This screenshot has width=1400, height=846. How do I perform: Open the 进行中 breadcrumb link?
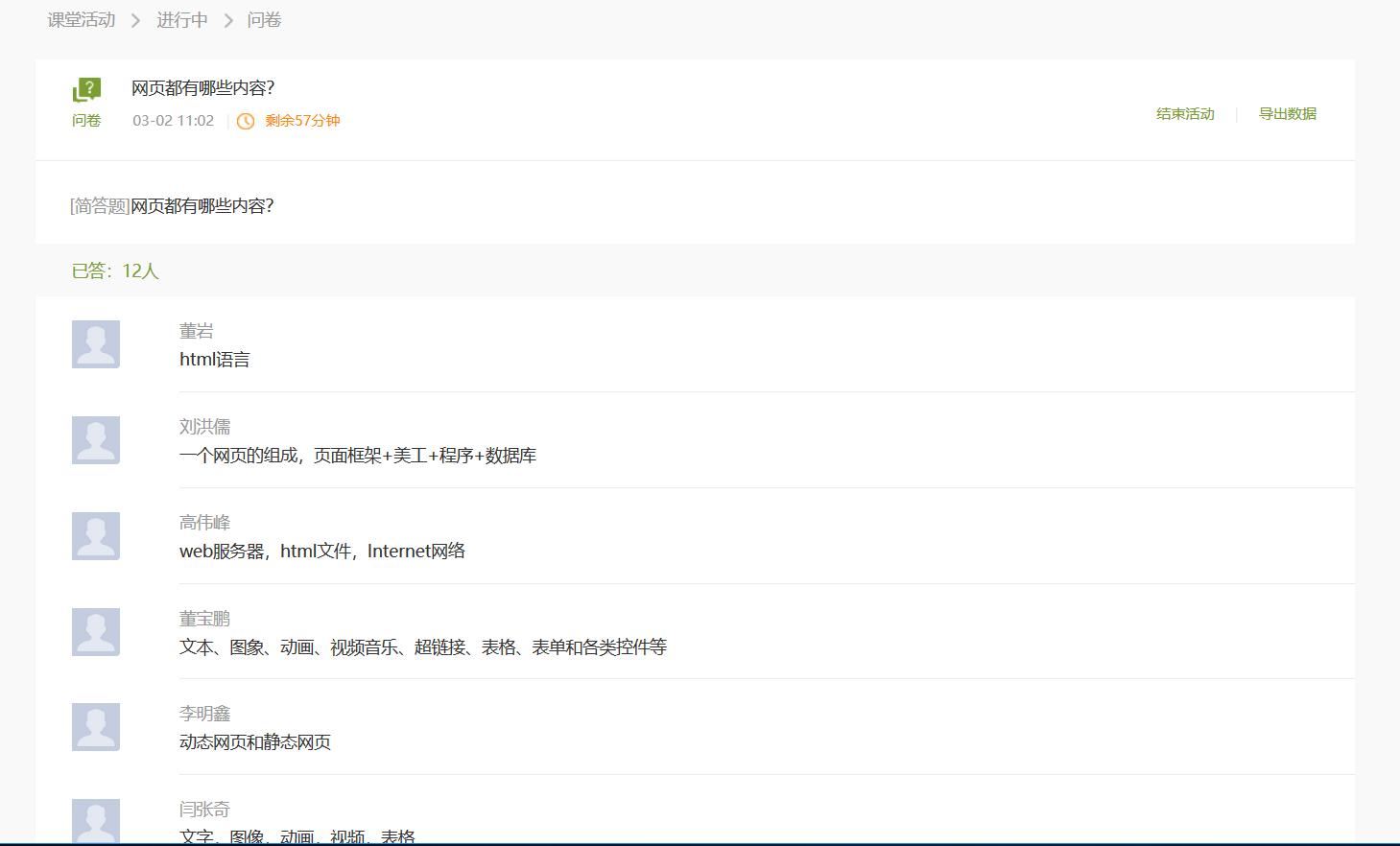(x=182, y=20)
